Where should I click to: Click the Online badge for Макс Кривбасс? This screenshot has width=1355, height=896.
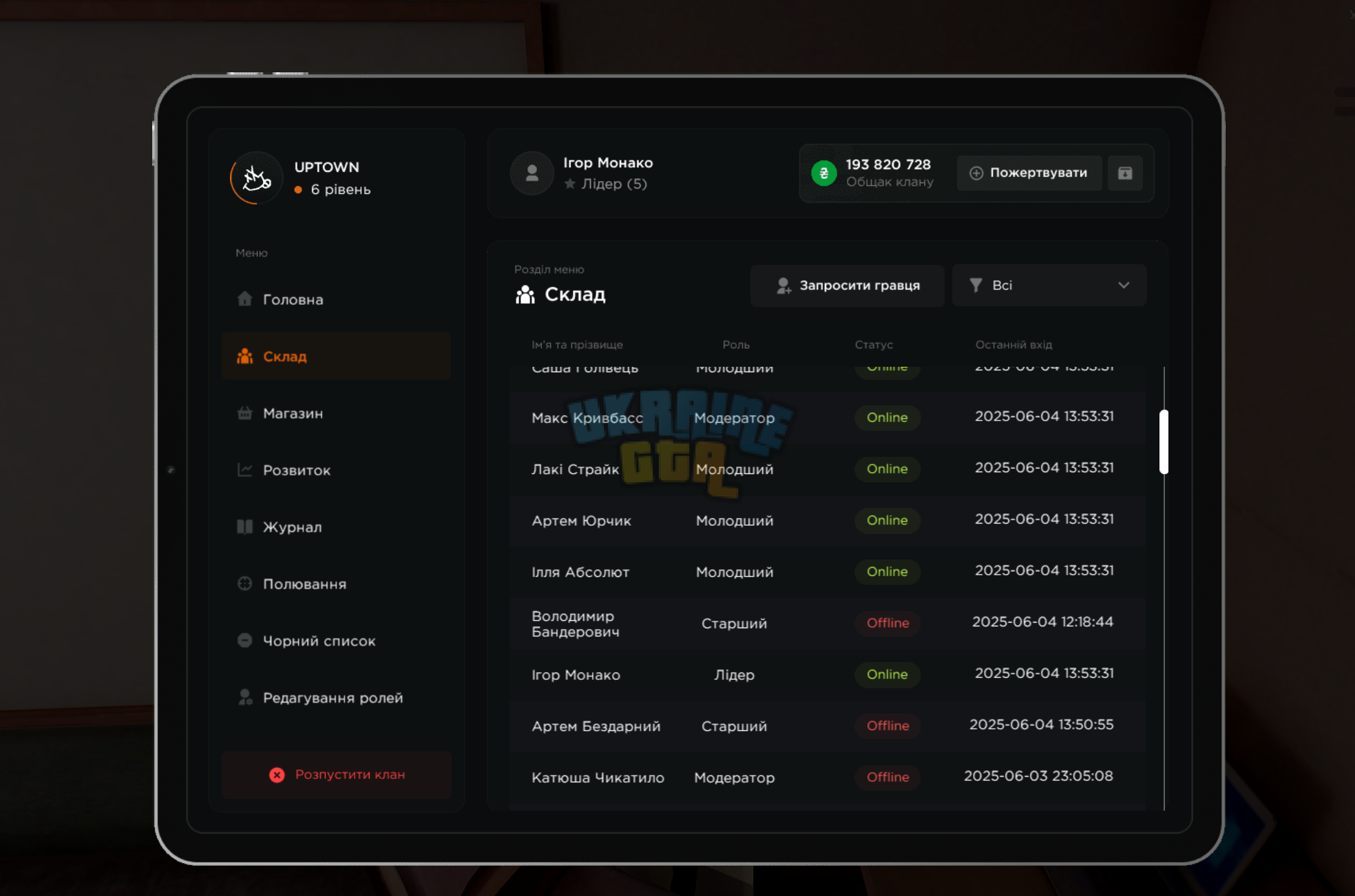(887, 418)
